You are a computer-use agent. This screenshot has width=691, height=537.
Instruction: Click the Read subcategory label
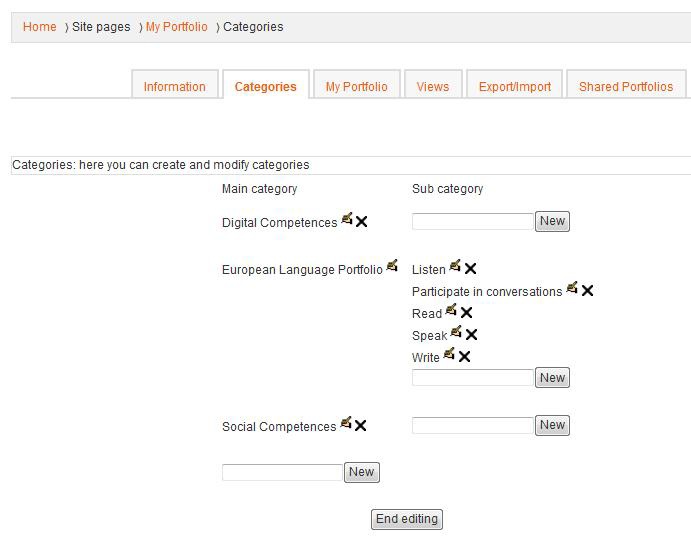pos(427,314)
